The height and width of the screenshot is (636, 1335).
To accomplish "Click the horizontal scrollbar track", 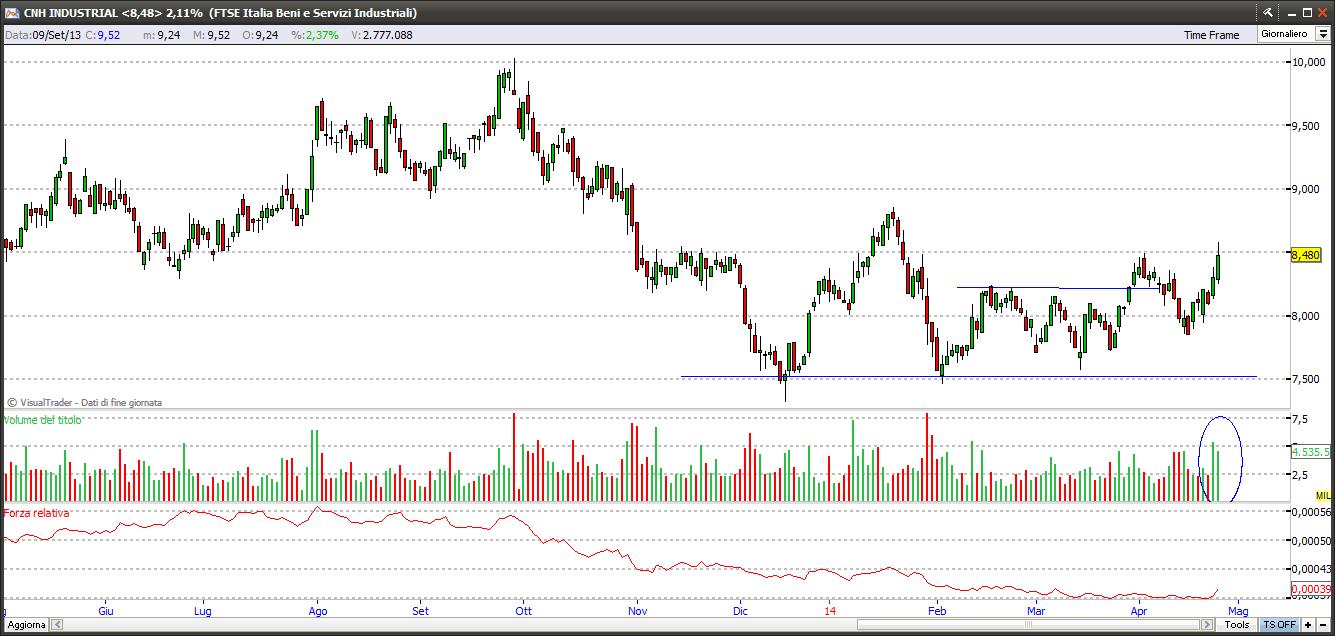I will pyautogui.click(x=632, y=625).
